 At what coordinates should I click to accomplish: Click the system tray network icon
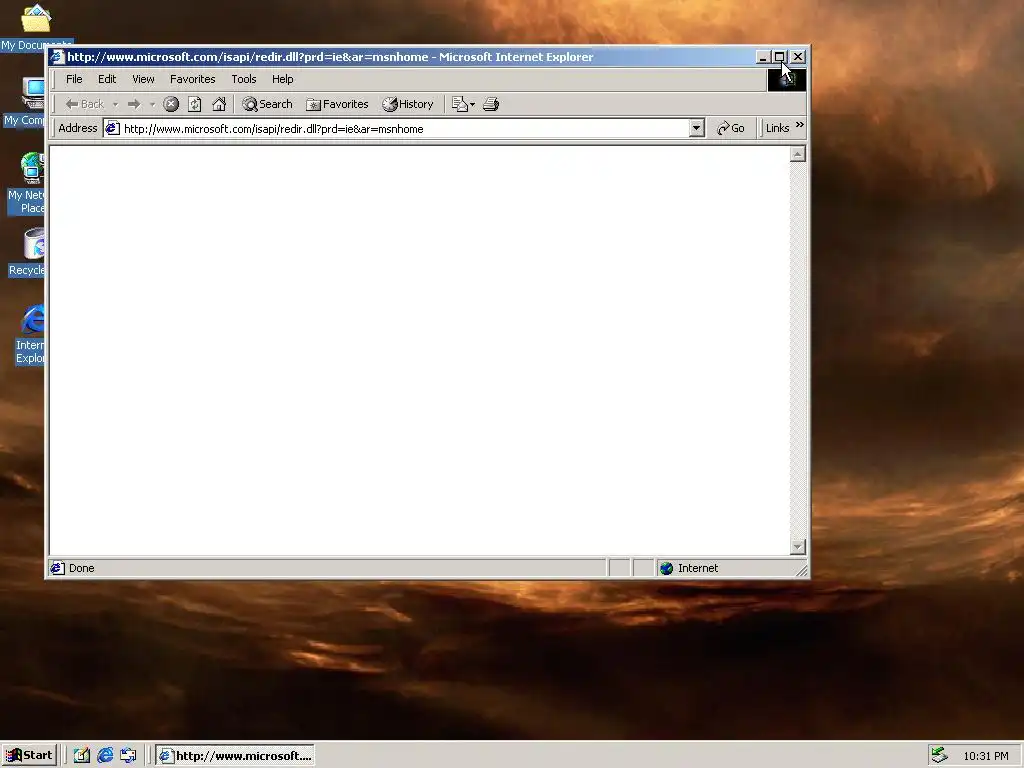[939, 755]
